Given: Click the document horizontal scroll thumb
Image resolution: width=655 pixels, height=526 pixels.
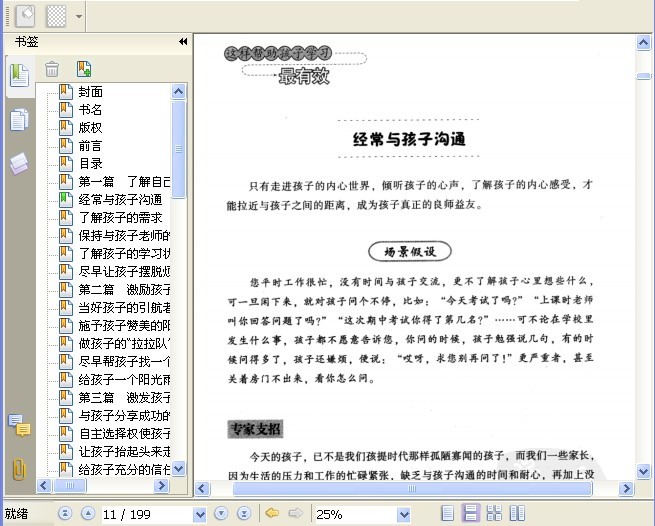Looking at the screenshot, I should [x=412, y=488].
